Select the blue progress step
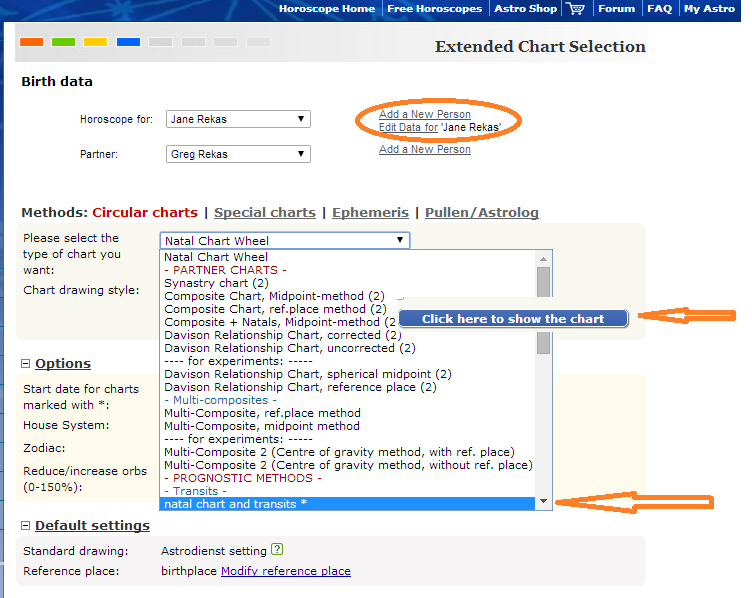752x598 pixels. point(129,42)
